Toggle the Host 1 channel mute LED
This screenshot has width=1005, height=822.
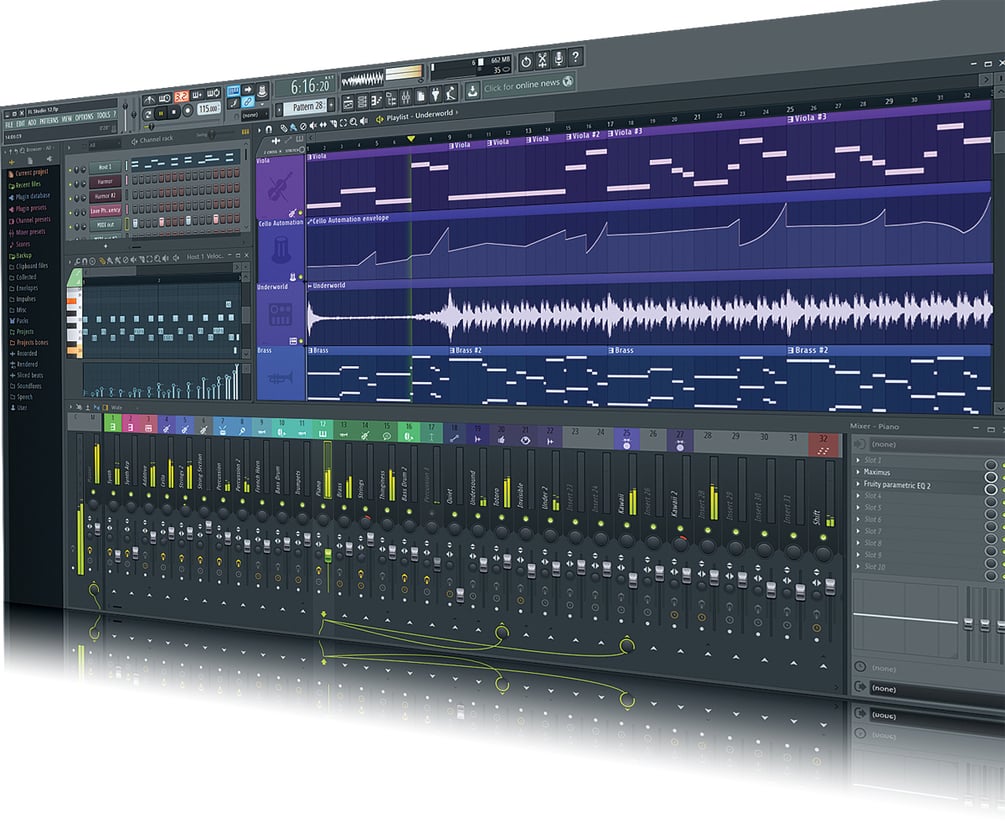71,170
